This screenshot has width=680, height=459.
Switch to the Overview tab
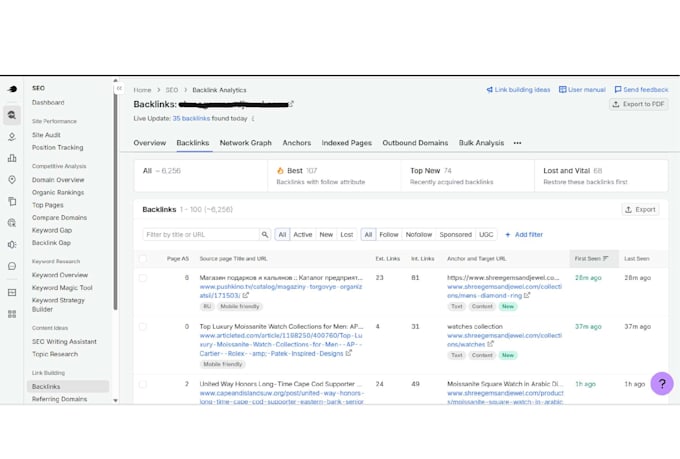point(150,143)
